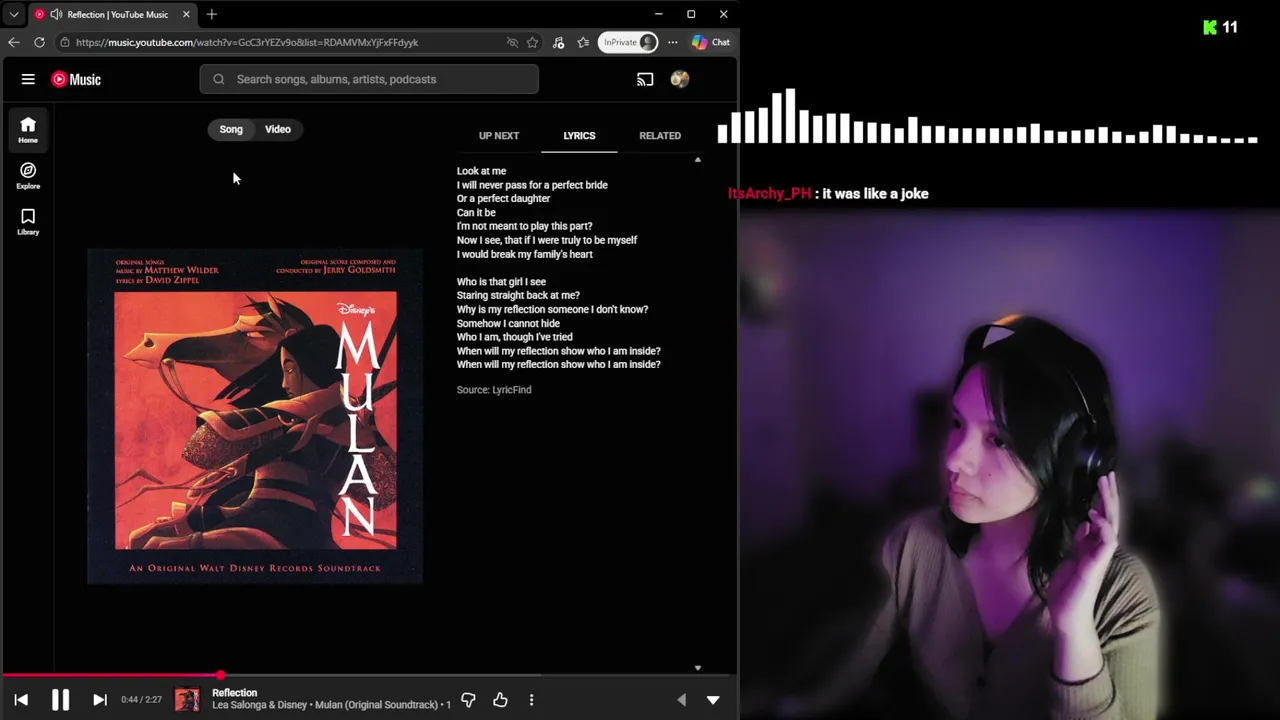Add this page to favorites with the star
This screenshot has width=1280, height=720.
tap(532, 42)
